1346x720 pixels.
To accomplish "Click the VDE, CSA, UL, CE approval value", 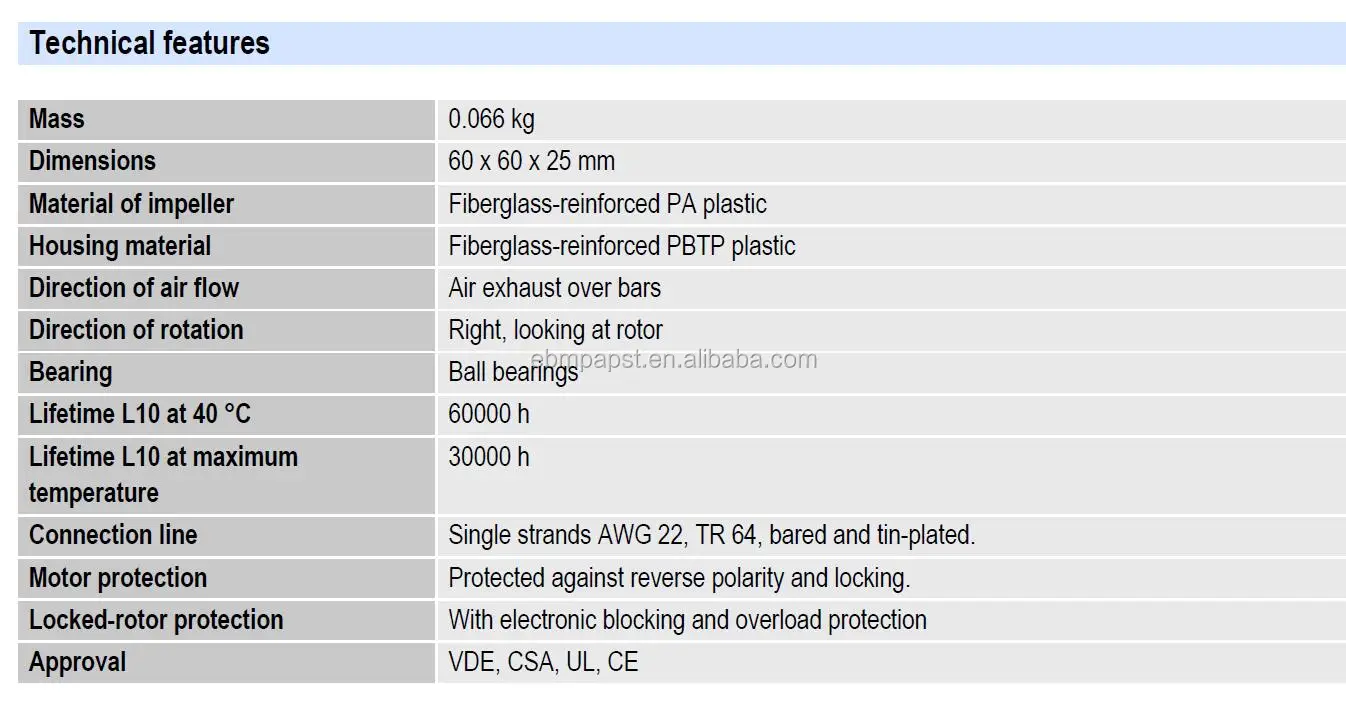I will coord(543,662).
